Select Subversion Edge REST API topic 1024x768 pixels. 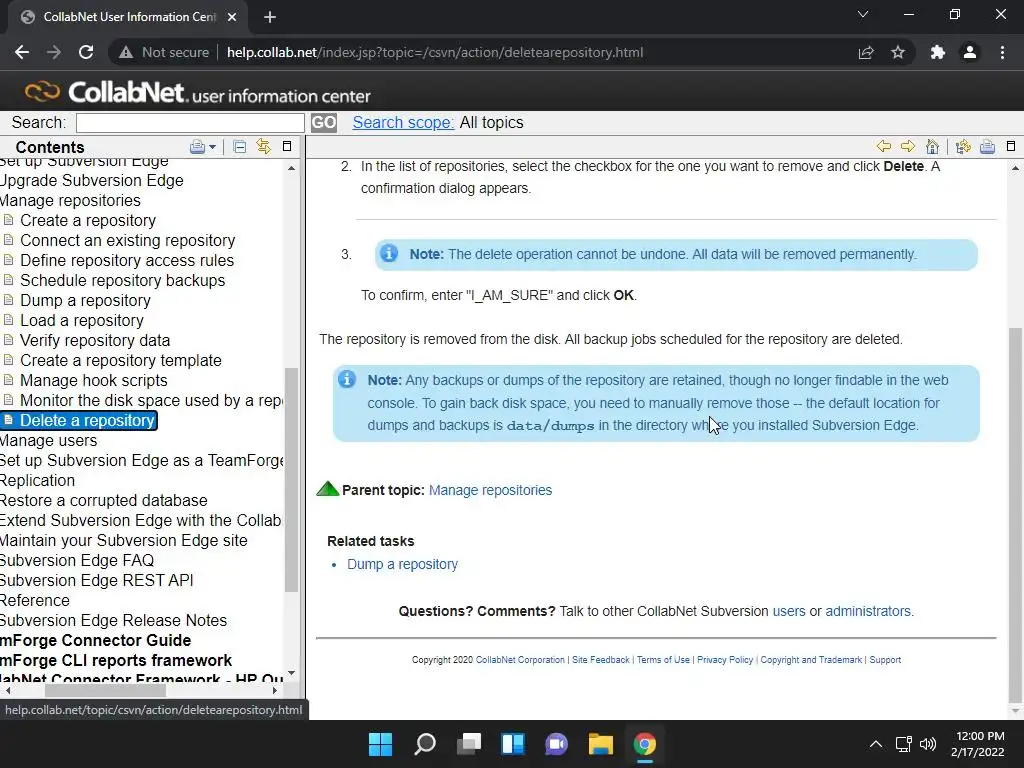coord(97,581)
